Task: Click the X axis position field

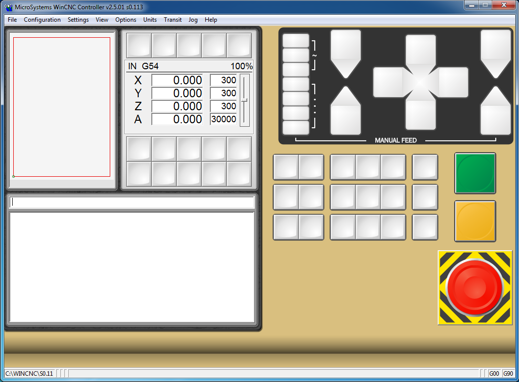Action: coord(177,80)
